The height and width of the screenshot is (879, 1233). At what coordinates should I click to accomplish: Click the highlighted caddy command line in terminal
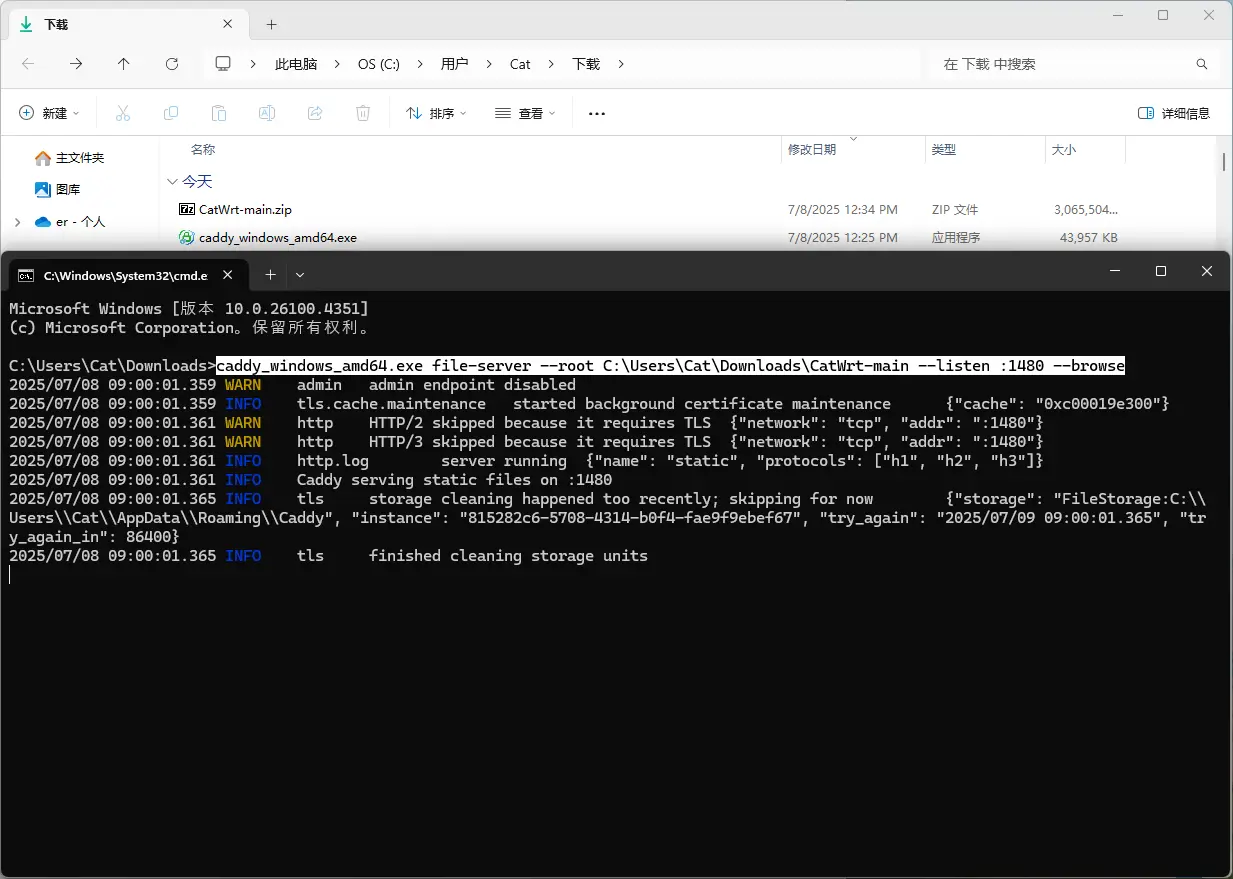pyautogui.click(x=671, y=366)
